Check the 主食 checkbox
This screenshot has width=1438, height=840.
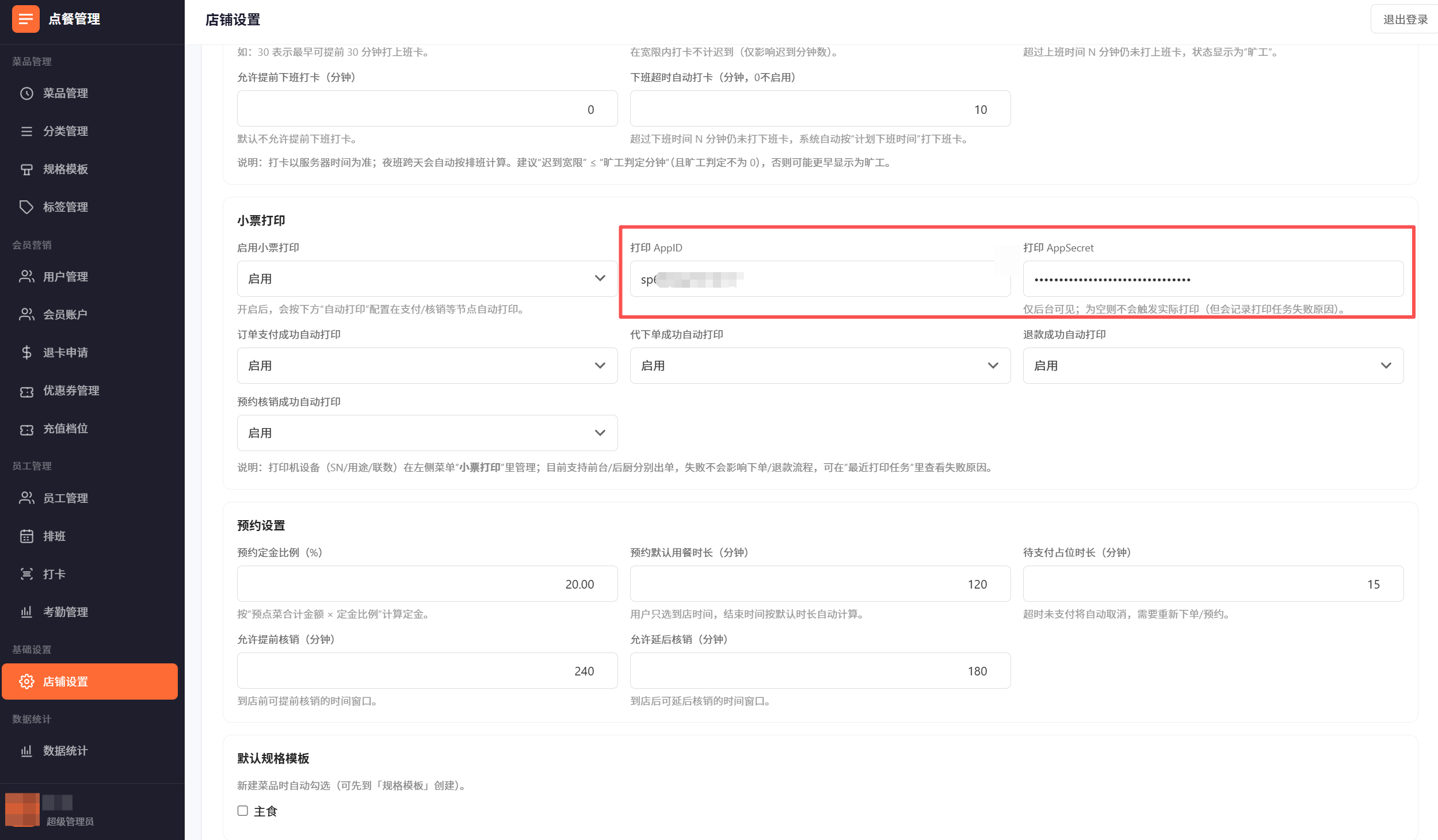[x=243, y=811]
